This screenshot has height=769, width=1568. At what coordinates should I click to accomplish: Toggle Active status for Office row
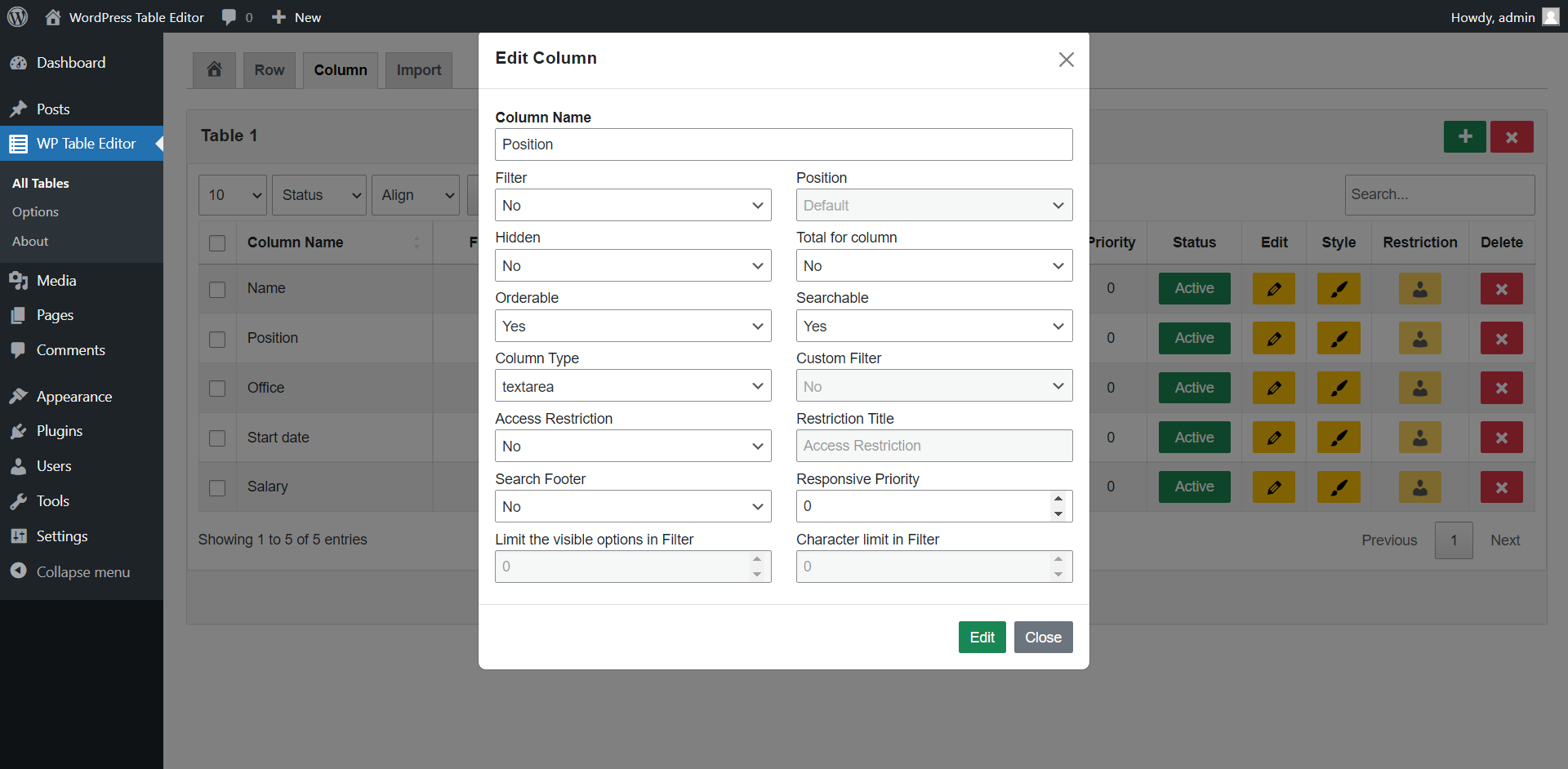coord(1194,388)
